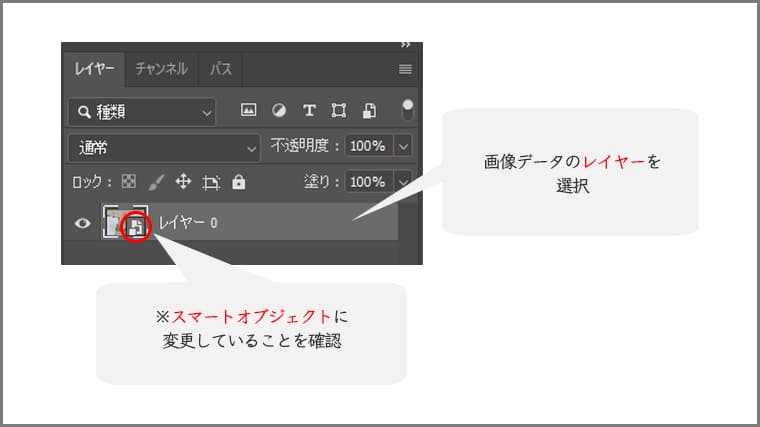Image resolution: width=760 pixels, height=427 pixels.
Task: Expand the 塗り slider arrow
Action: tap(403, 182)
